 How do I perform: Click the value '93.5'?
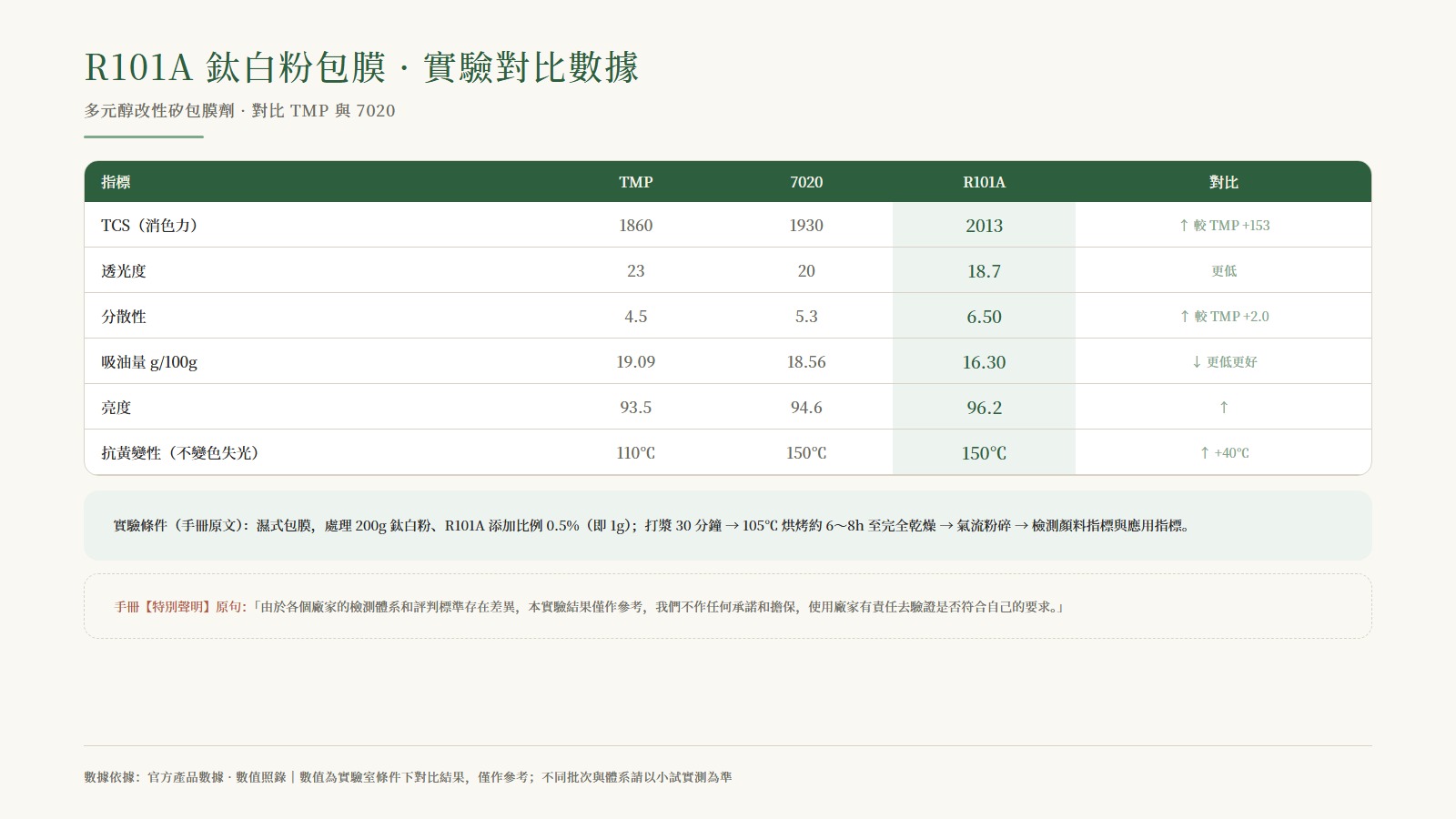pyautogui.click(x=635, y=408)
